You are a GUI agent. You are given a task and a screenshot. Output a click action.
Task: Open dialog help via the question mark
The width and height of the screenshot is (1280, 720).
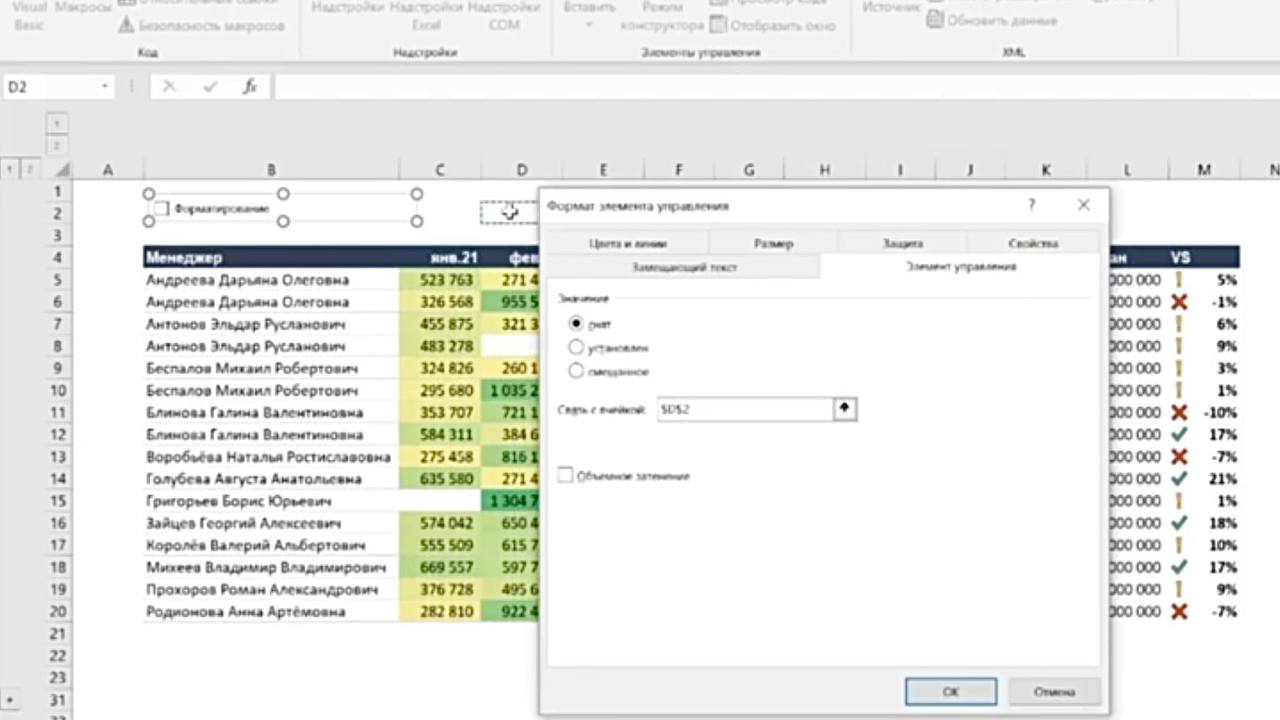[1032, 205]
